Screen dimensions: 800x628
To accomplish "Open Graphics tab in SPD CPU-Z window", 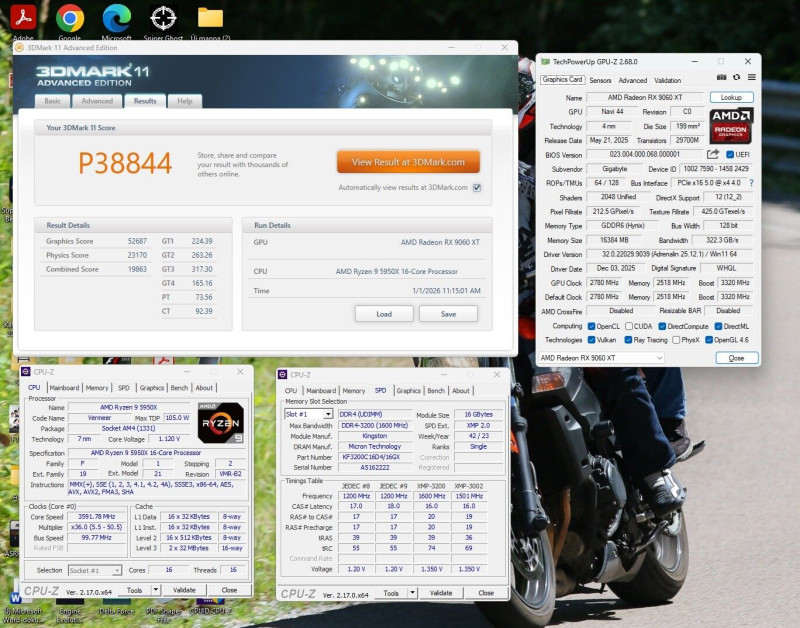I will point(409,391).
